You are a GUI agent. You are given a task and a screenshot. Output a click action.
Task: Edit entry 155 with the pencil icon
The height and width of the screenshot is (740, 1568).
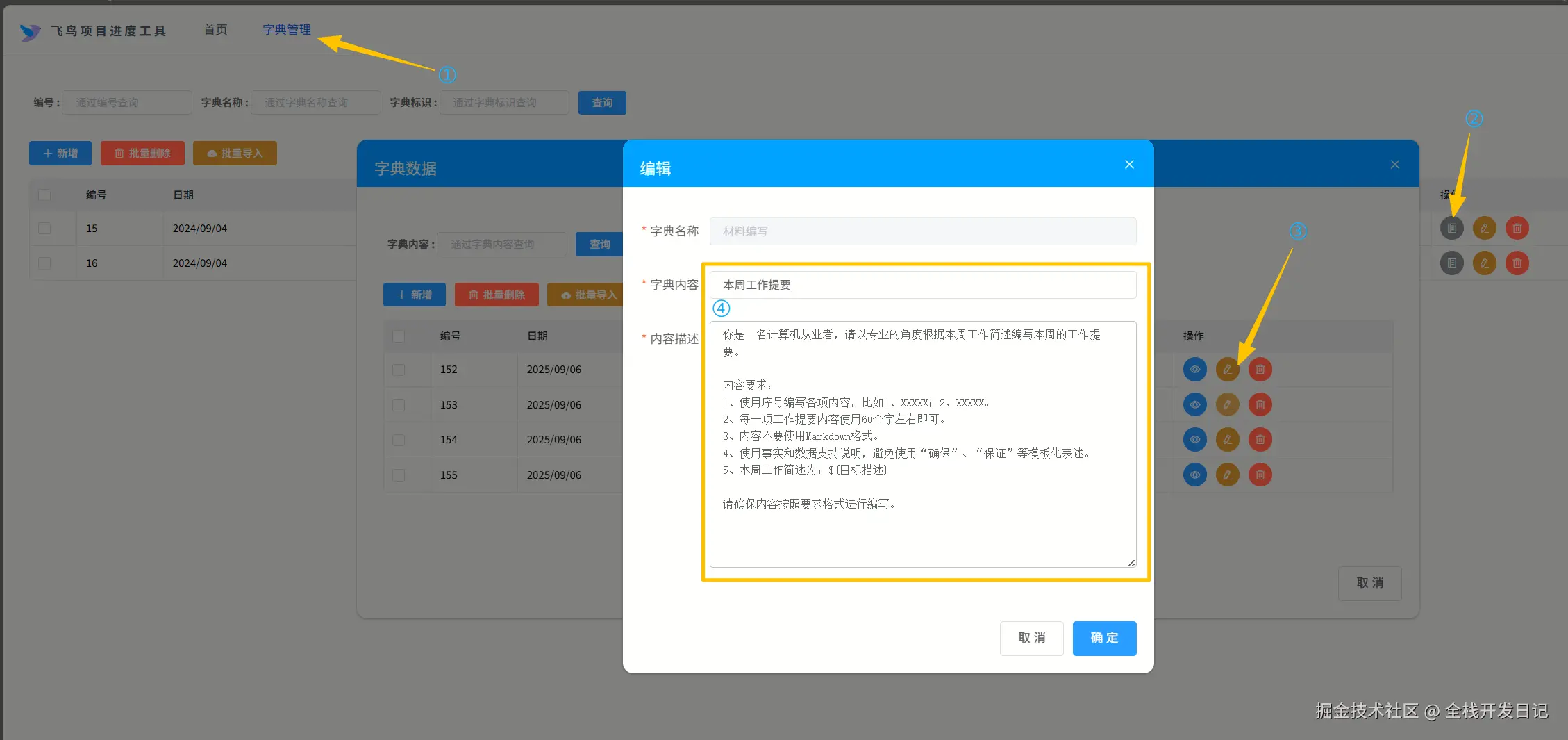tap(1227, 475)
